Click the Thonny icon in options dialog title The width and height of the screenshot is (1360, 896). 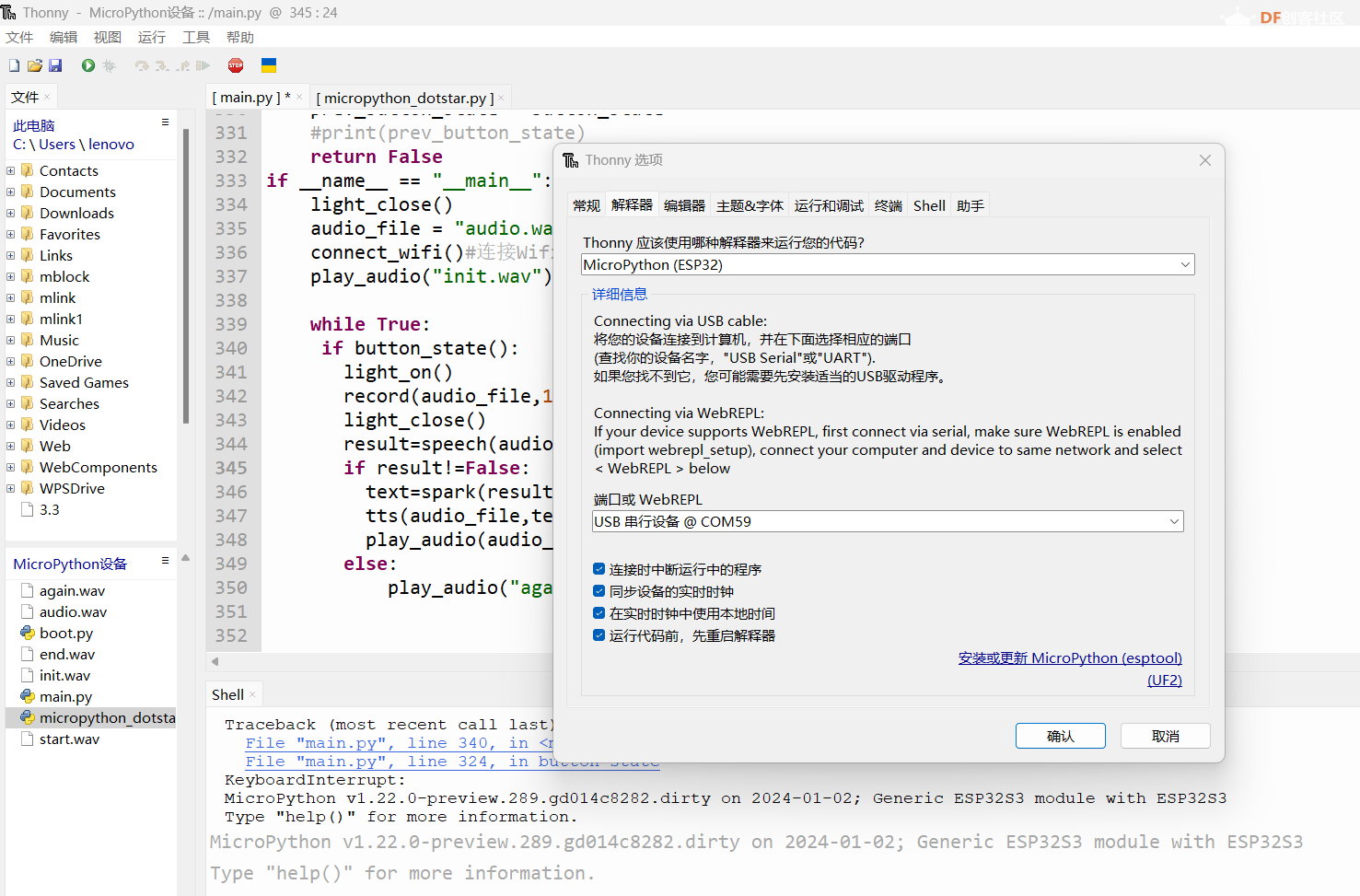(x=571, y=160)
